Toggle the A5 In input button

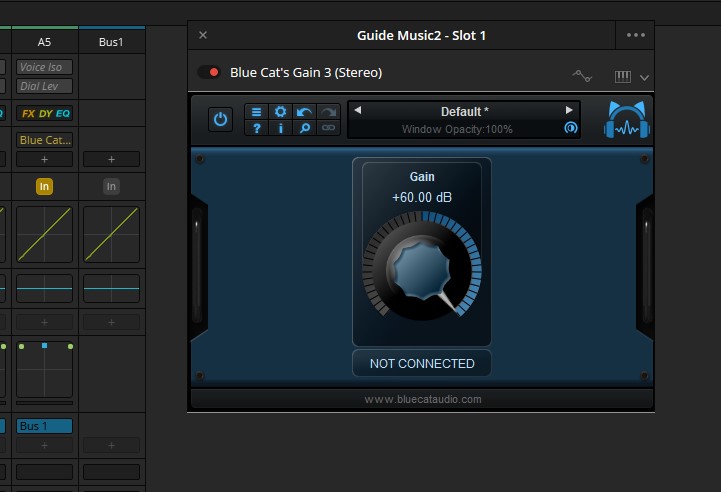click(x=44, y=186)
